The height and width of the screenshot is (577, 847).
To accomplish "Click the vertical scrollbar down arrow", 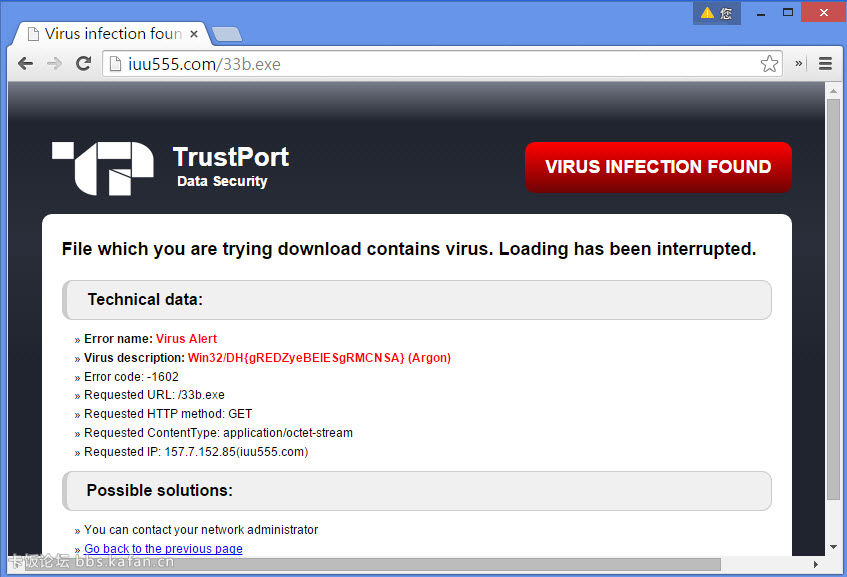I will 834,547.
